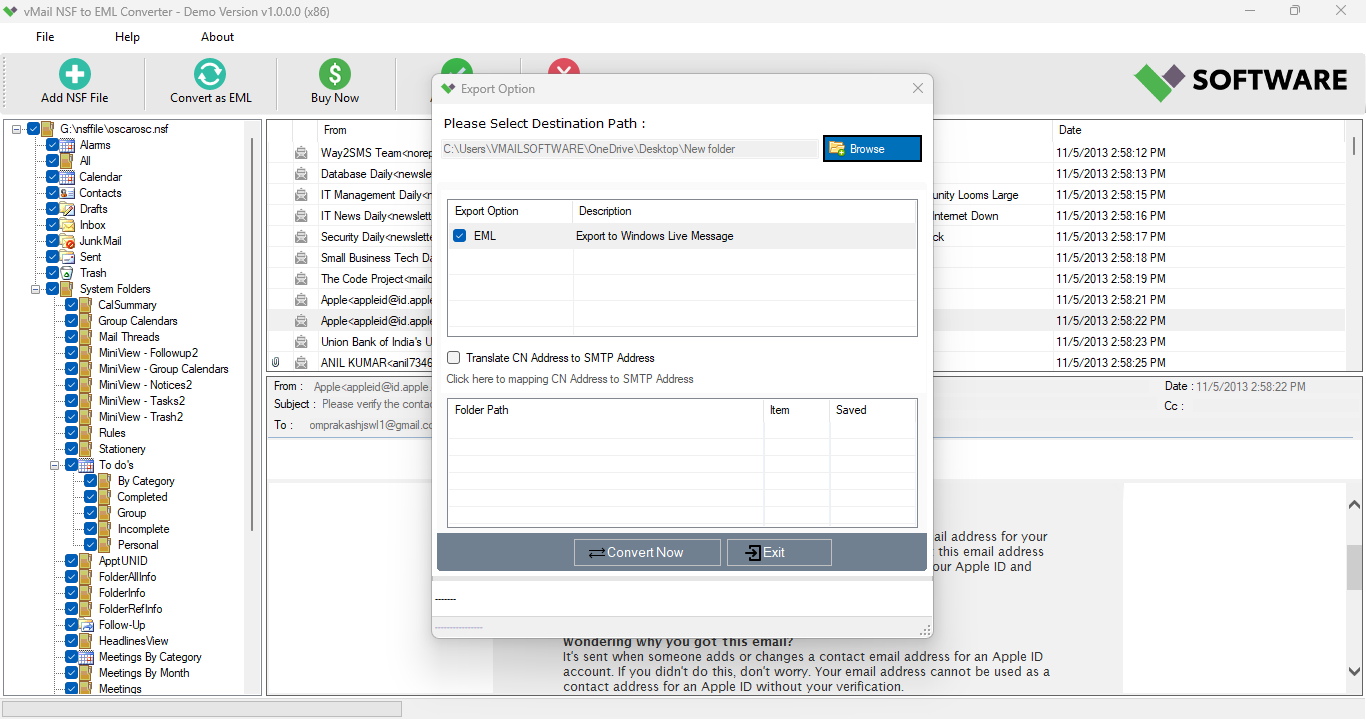
Task: Open the About menu
Action: (x=217, y=36)
